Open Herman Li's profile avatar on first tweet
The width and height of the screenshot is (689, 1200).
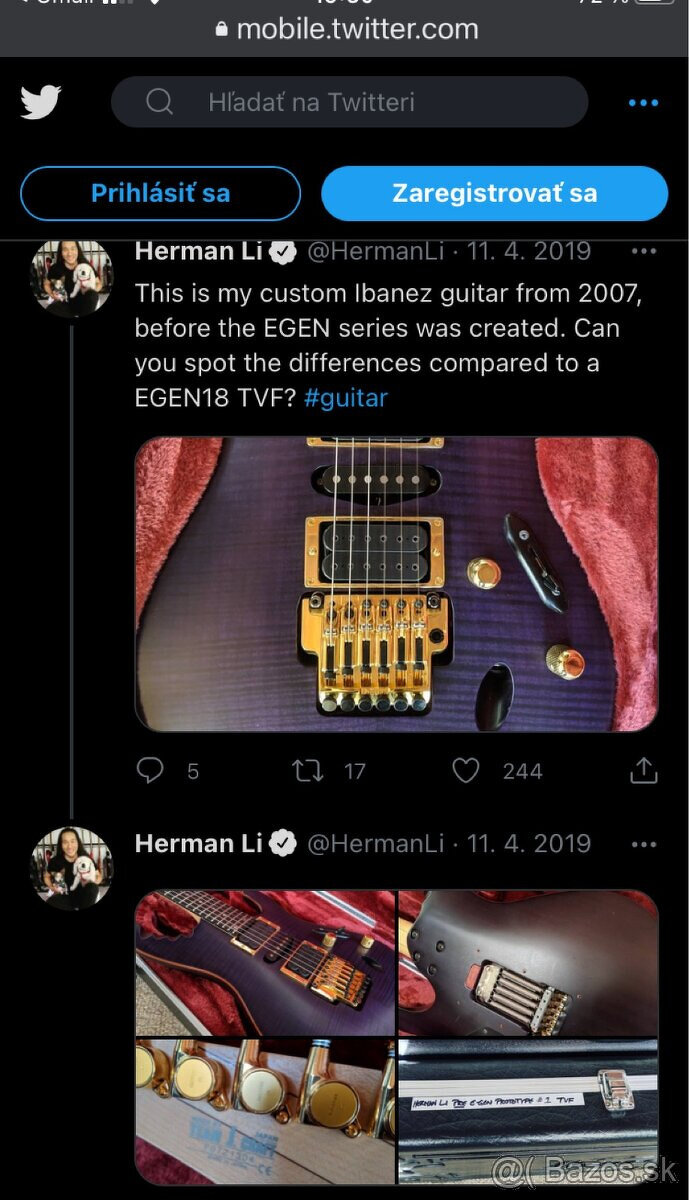(72, 278)
